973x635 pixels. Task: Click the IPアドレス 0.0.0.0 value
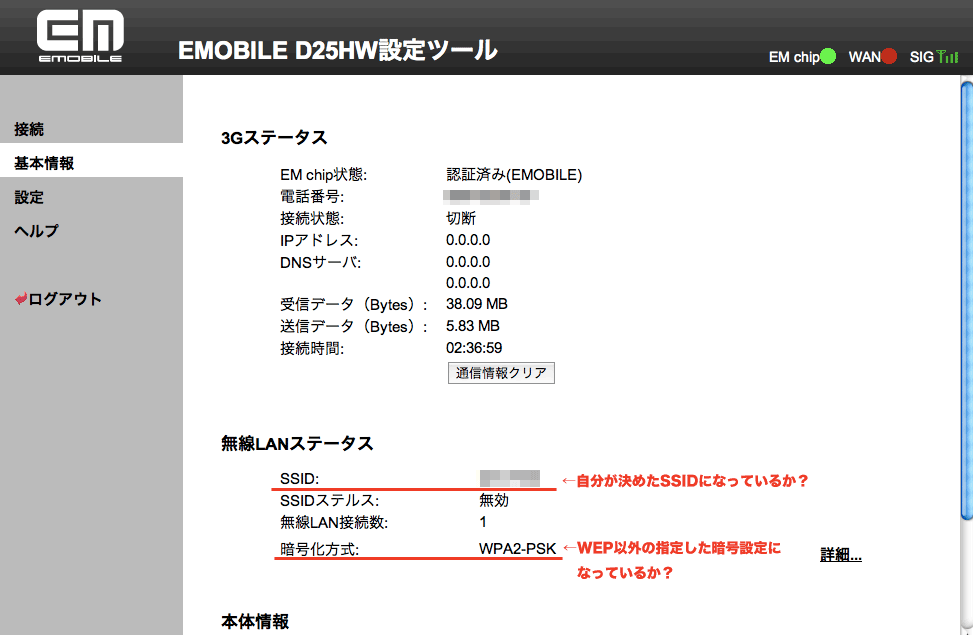[x=468, y=240]
